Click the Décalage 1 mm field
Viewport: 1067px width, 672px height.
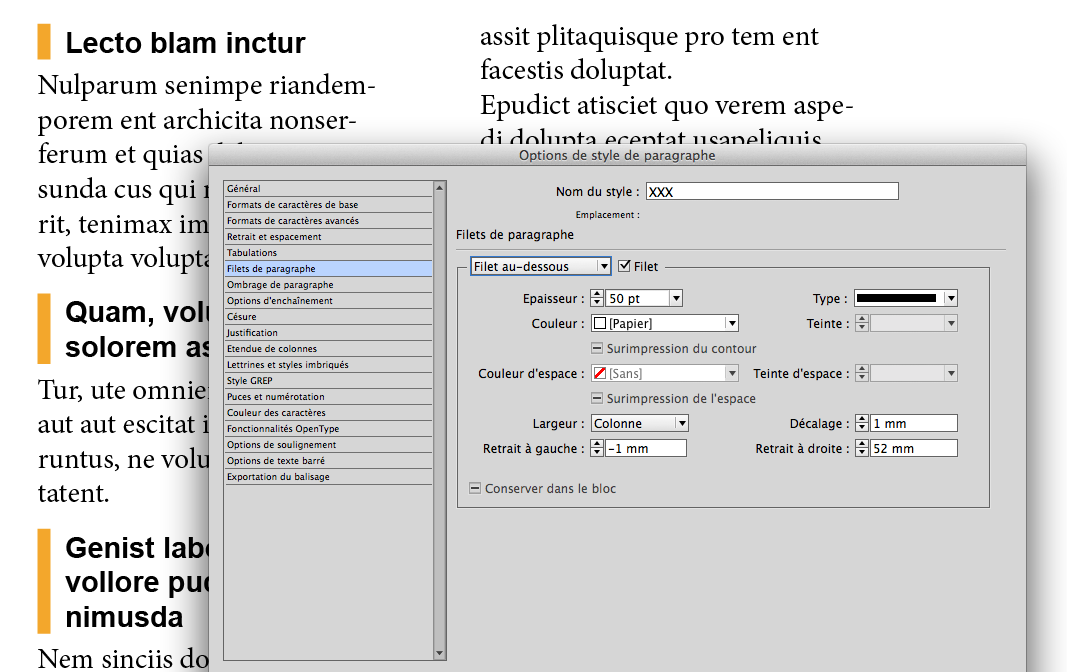point(914,423)
